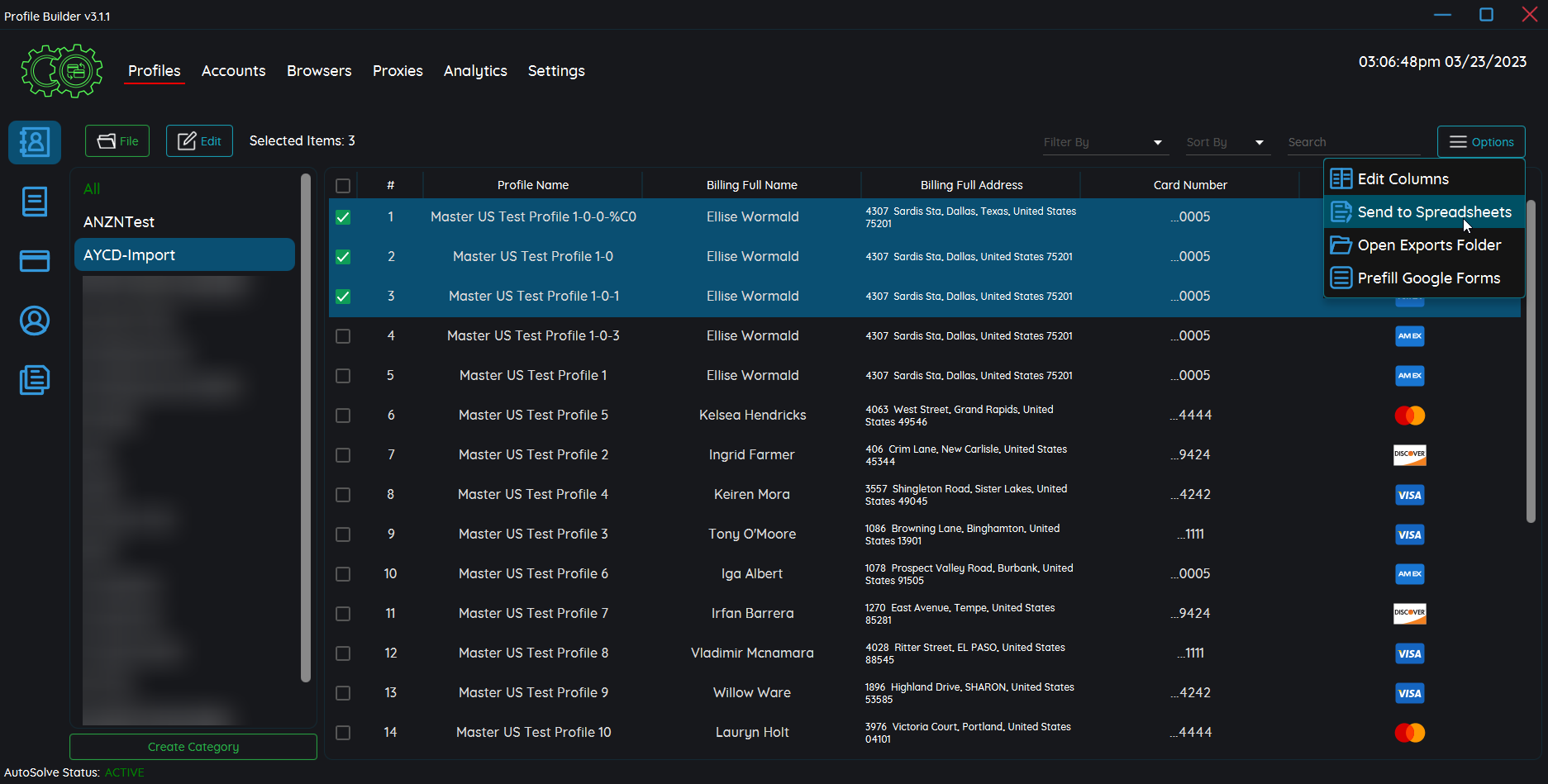
Task: Click the Billing Full Name column header
Action: pos(752,185)
